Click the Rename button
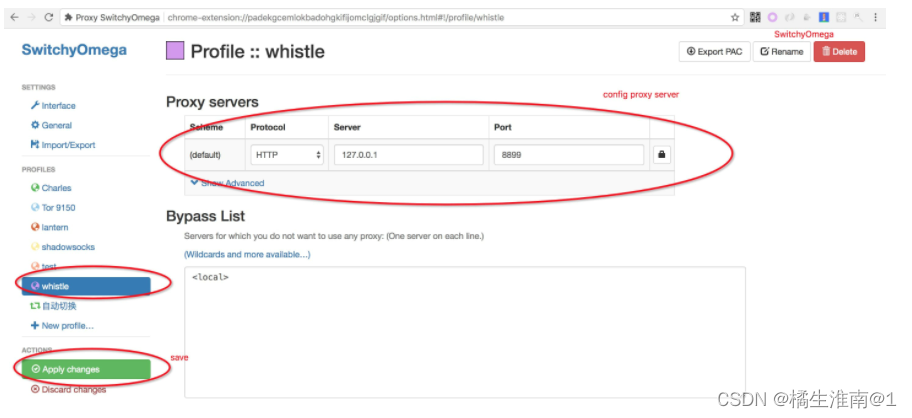This screenshot has height=418, width=912. coord(782,52)
